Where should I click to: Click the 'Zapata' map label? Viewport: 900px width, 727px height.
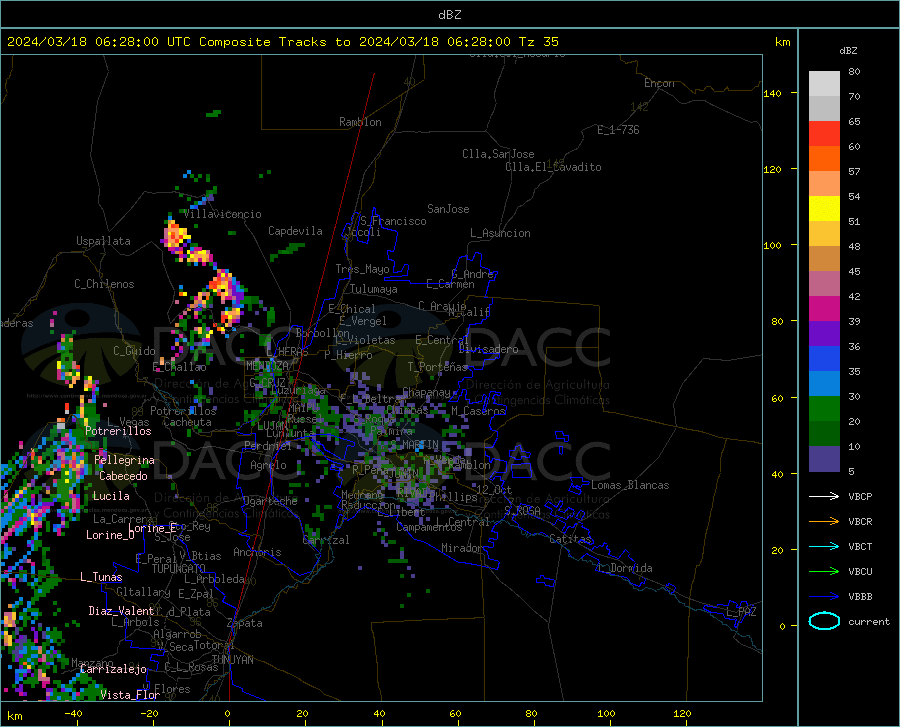[245, 623]
